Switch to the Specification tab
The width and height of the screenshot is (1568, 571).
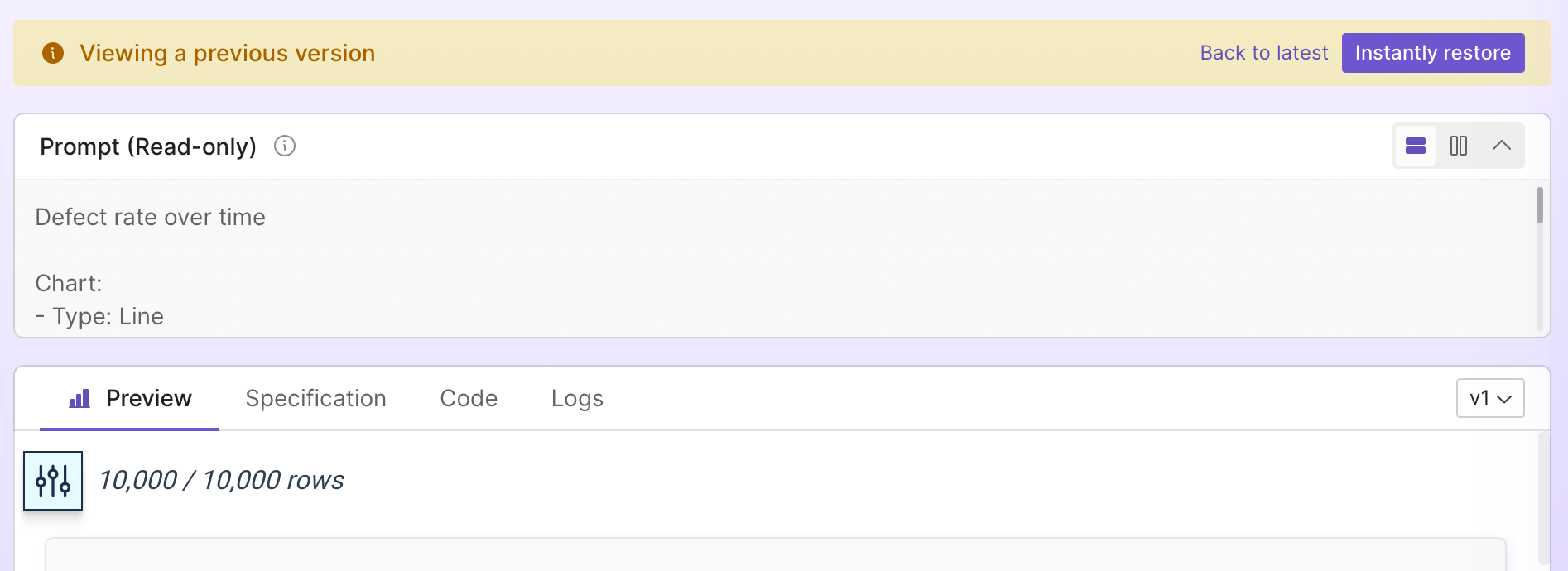click(x=316, y=399)
